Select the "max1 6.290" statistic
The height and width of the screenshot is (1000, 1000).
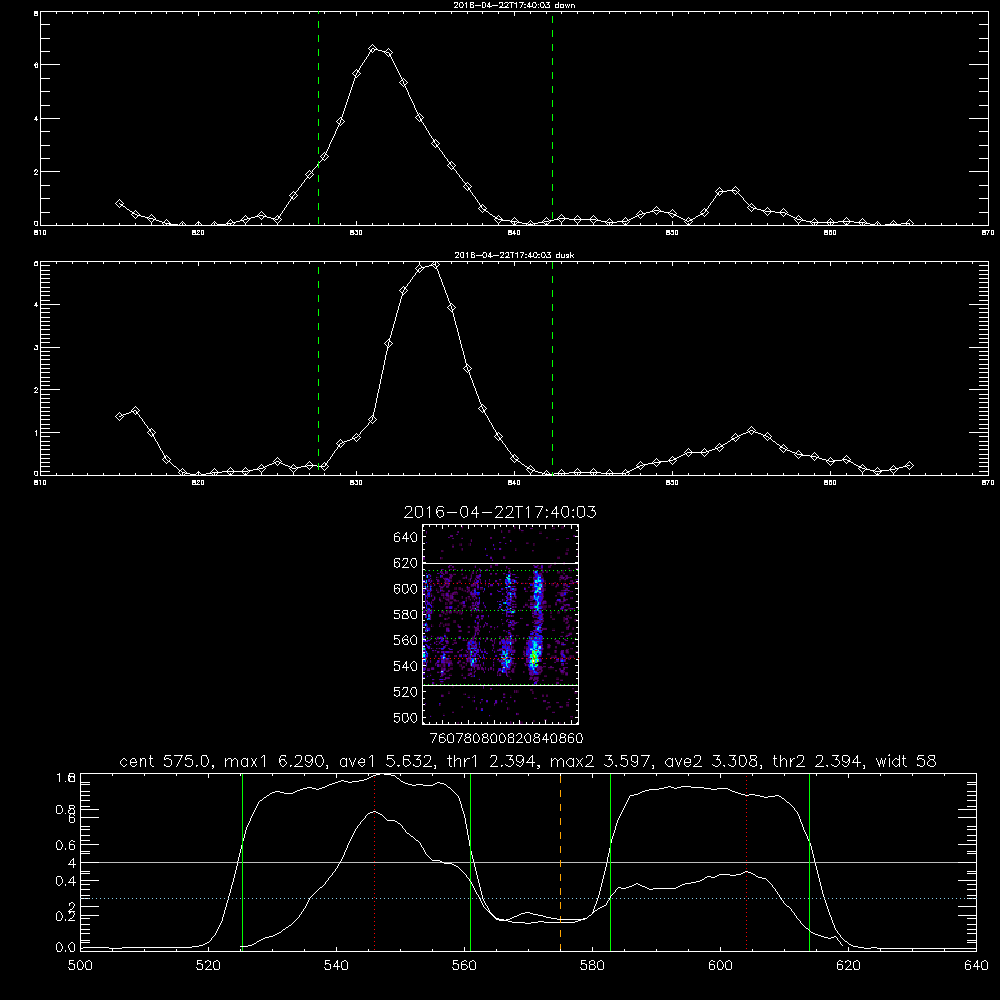click(276, 761)
